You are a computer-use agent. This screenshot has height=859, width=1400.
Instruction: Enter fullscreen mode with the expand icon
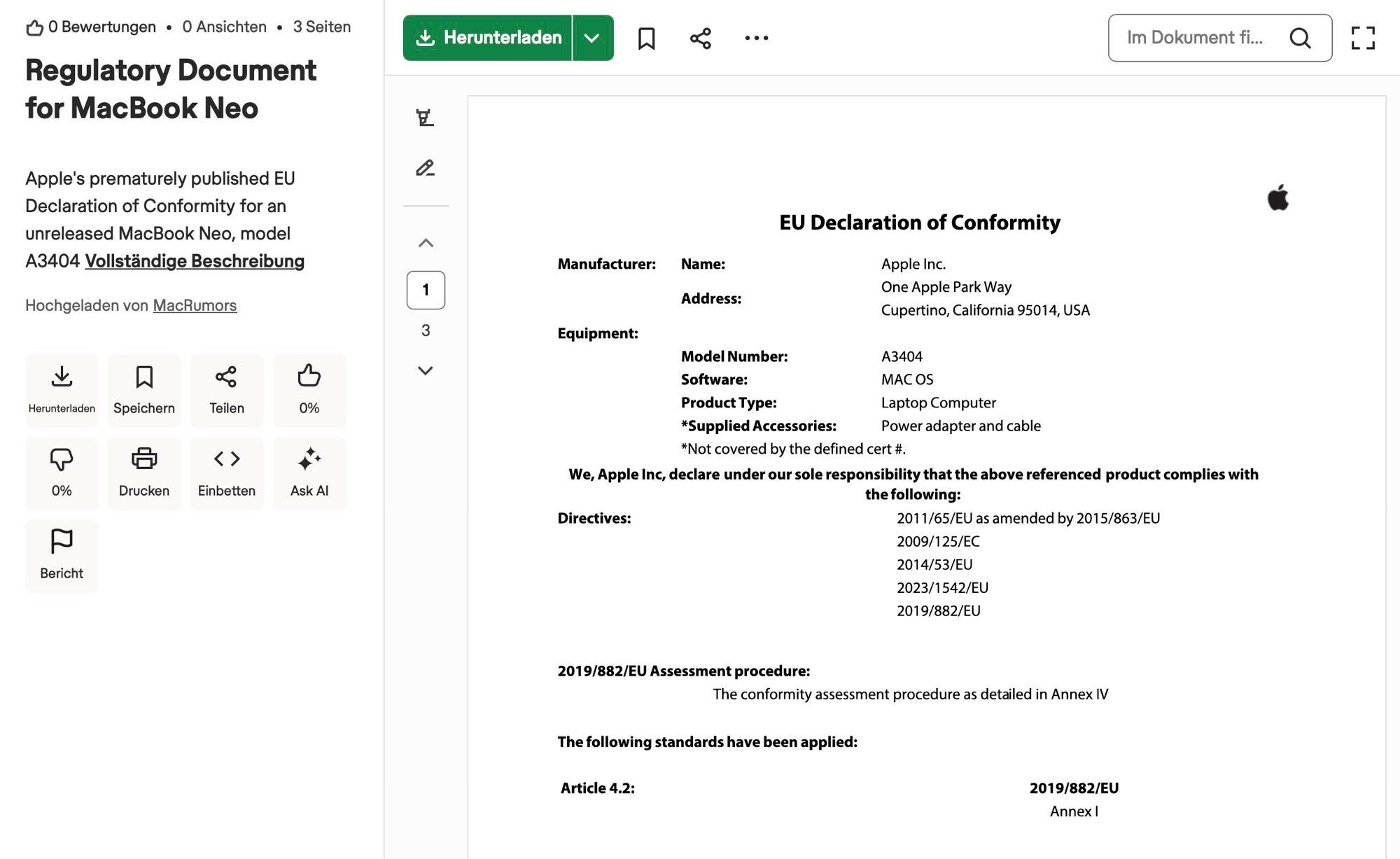coord(1362,38)
